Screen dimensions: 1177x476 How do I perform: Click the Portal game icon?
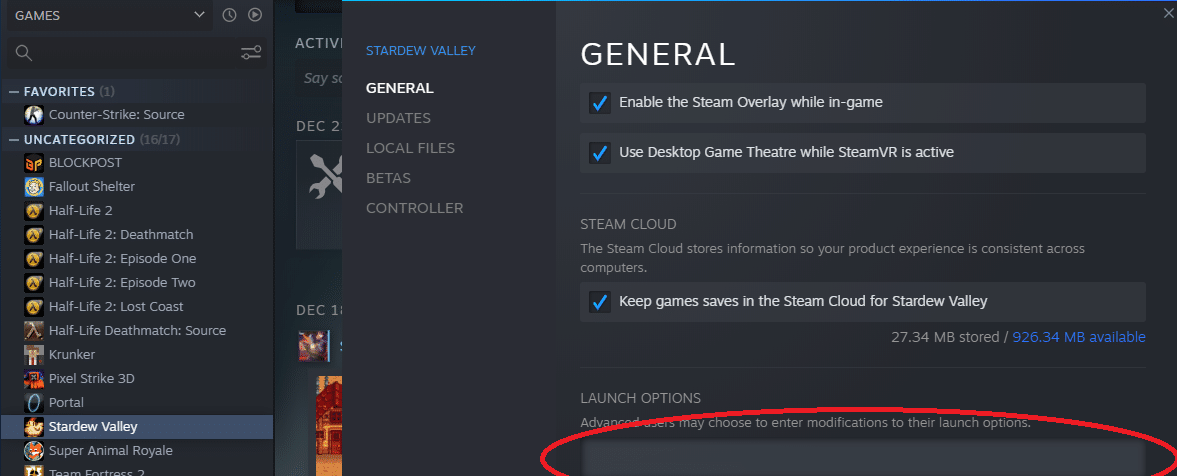[x=34, y=403]
